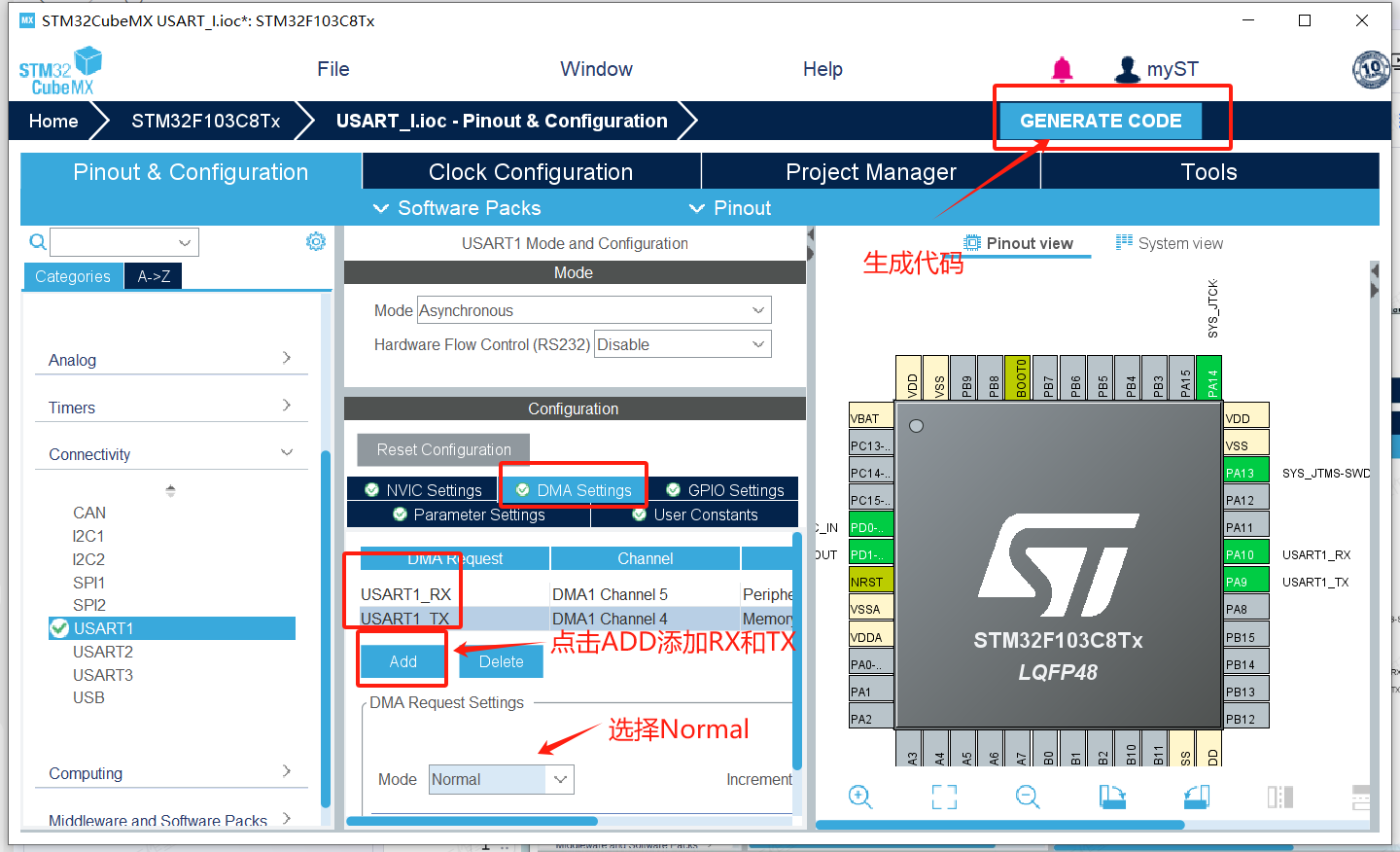Viewport: 1400px width, 852px height.
Task: Click the peripheral search input field
Action: (x=124, y=242)
